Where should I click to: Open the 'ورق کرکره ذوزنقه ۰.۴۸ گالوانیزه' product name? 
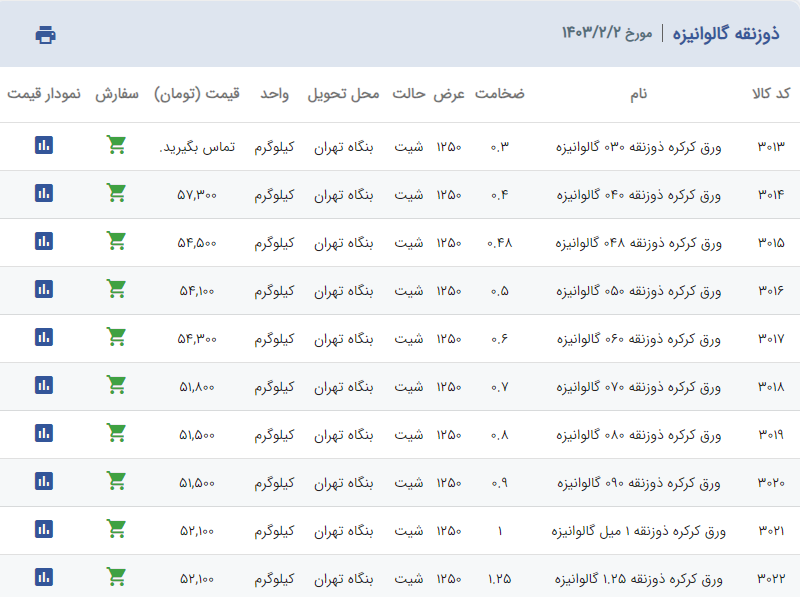pos(637,243)
